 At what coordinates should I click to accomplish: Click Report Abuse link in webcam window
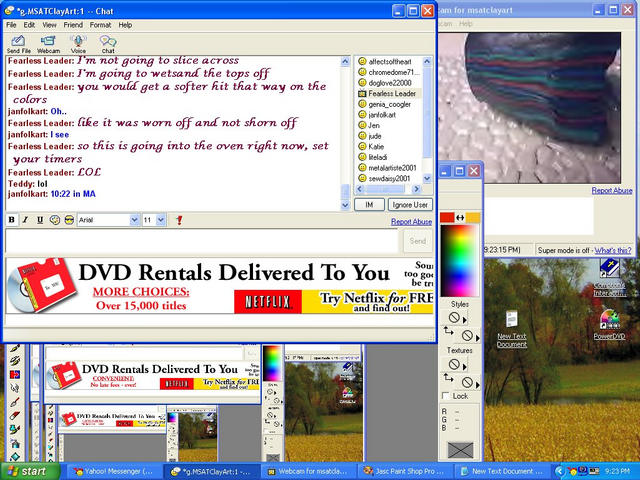612,191
